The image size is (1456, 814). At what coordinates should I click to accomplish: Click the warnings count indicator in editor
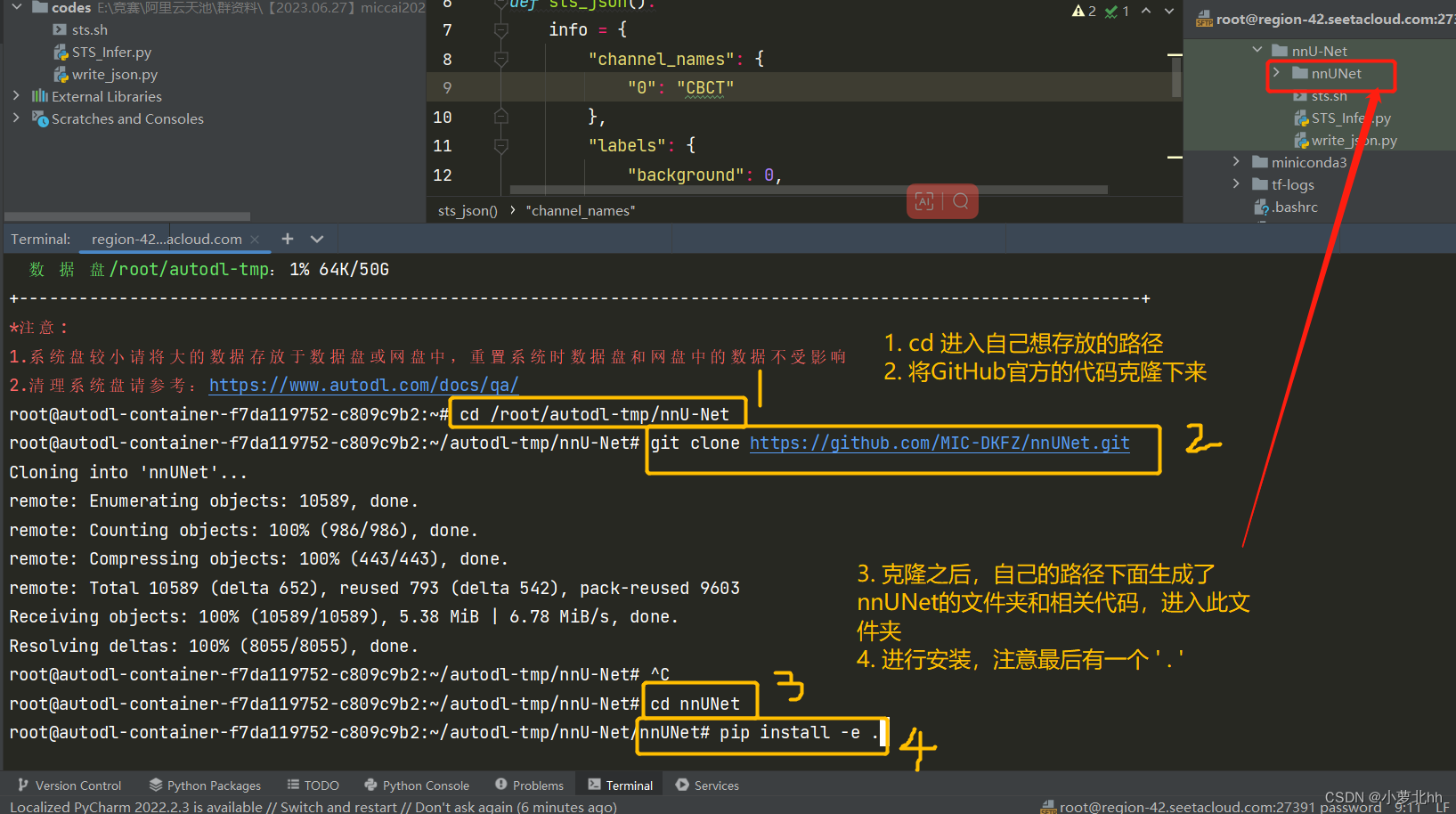click(1084, 11)
